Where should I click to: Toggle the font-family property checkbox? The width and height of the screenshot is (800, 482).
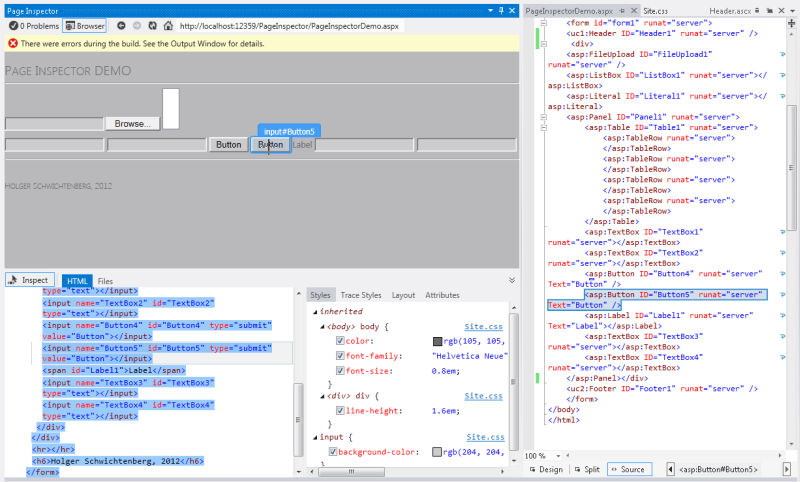click(x=341, y=355)
